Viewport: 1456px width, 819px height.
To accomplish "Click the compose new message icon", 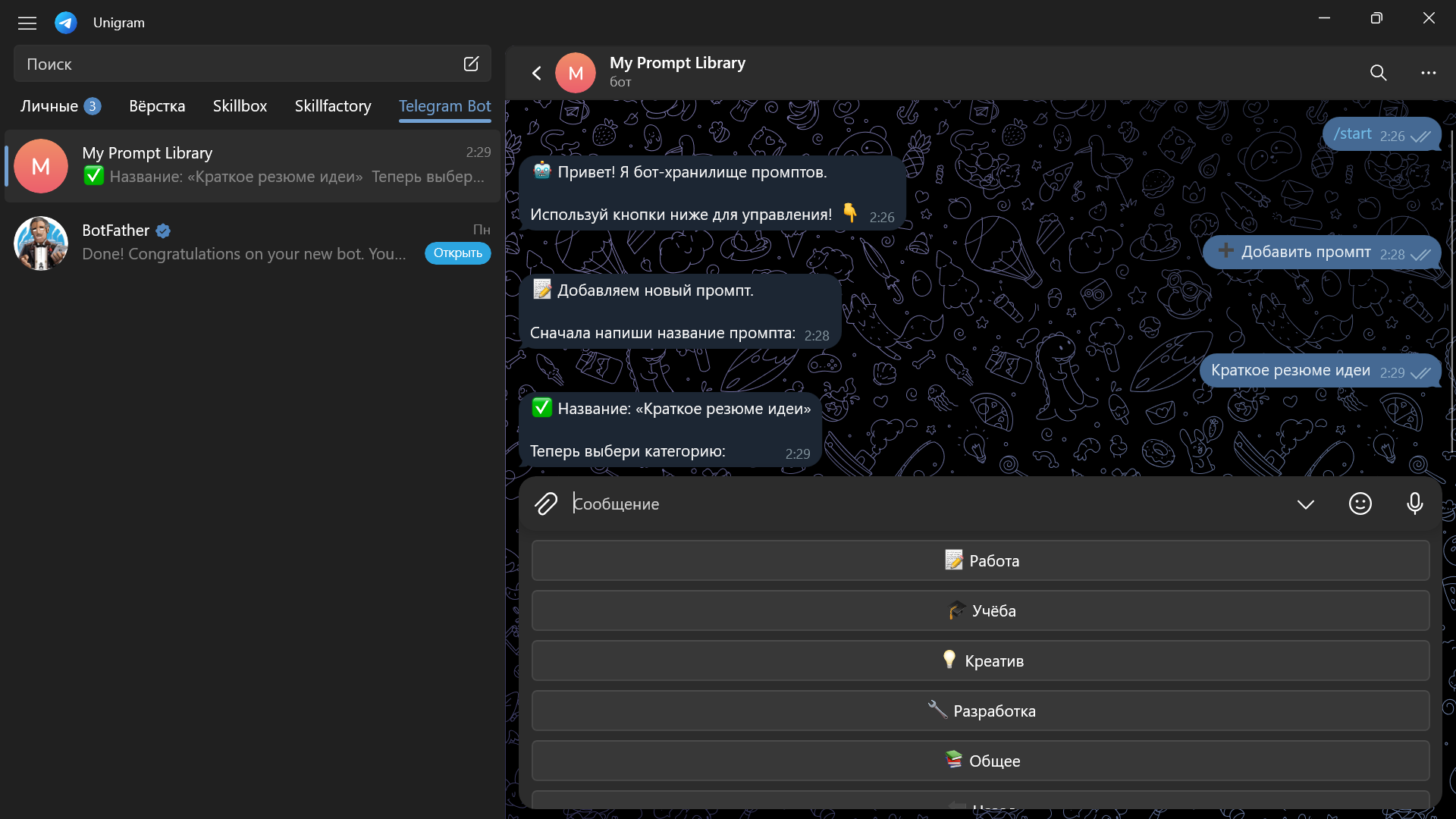I will (471, 64).
